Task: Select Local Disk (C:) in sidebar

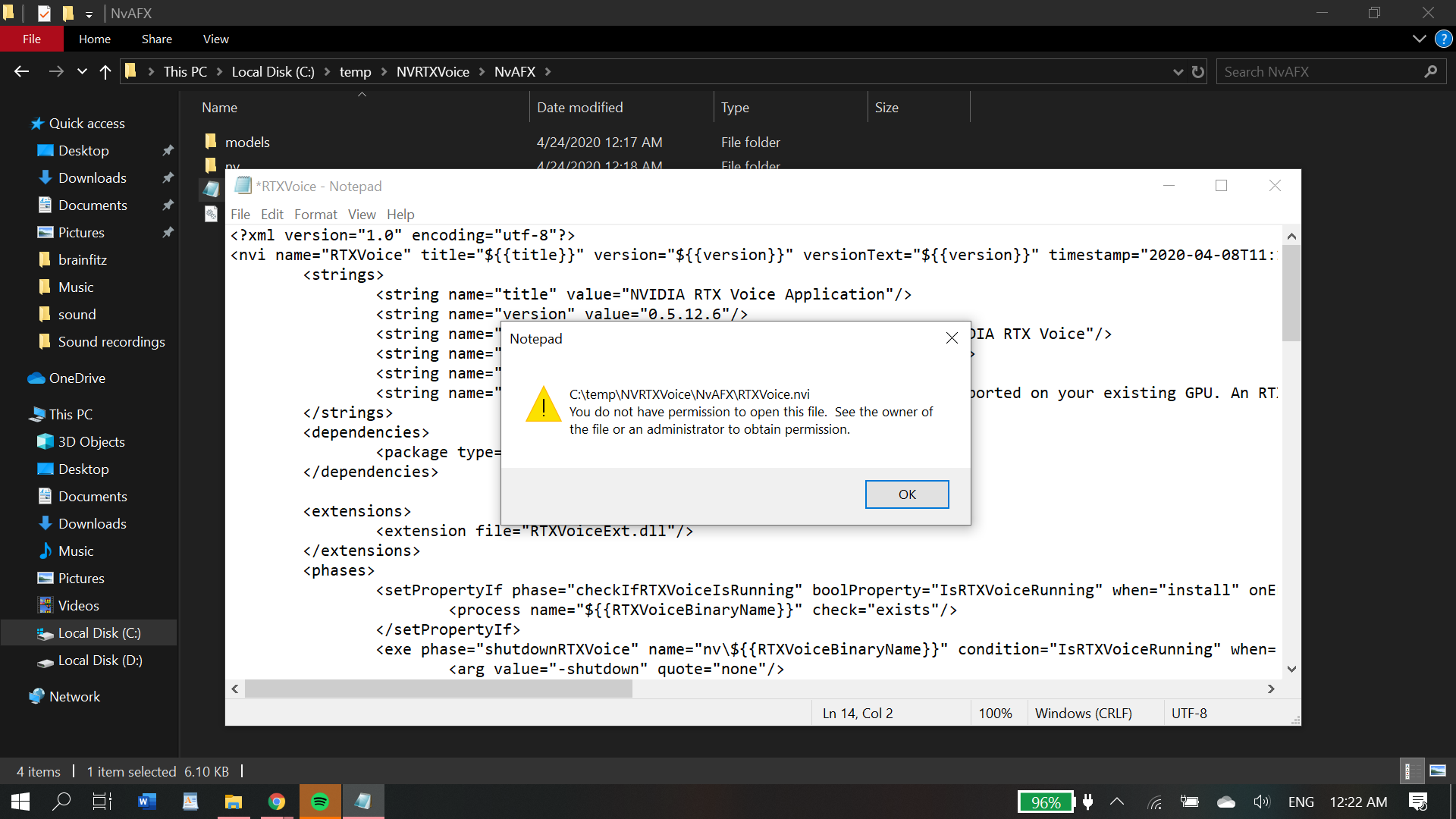Action: [x=99, y=632]
